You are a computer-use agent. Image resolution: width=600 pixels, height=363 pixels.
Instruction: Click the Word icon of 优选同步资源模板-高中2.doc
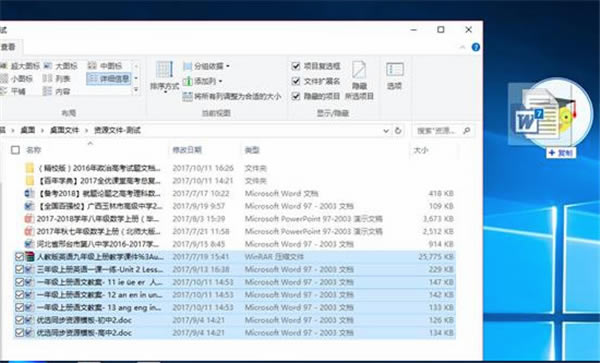(x=29, y=332)
